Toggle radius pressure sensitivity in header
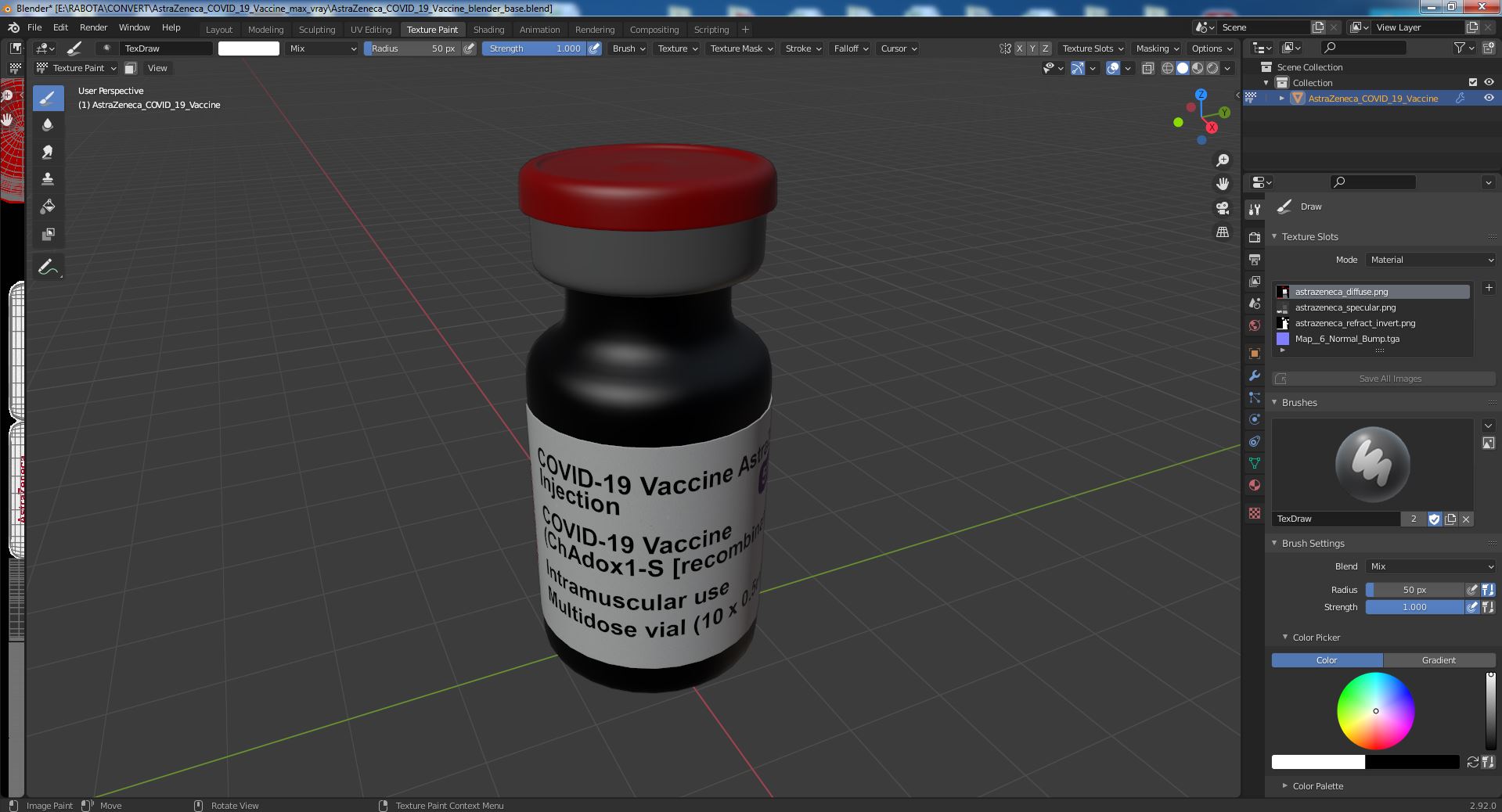1502x812 pixels. tap(469, 49)
